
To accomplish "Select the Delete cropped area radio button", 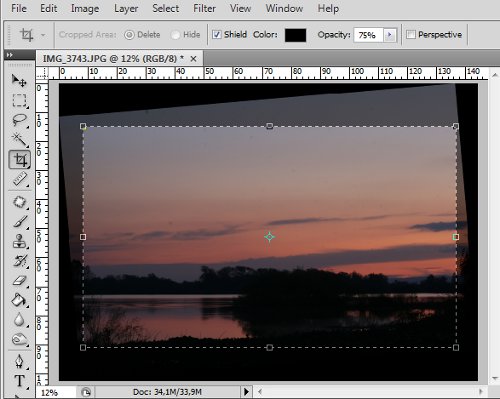I will [x=129, y=35].
